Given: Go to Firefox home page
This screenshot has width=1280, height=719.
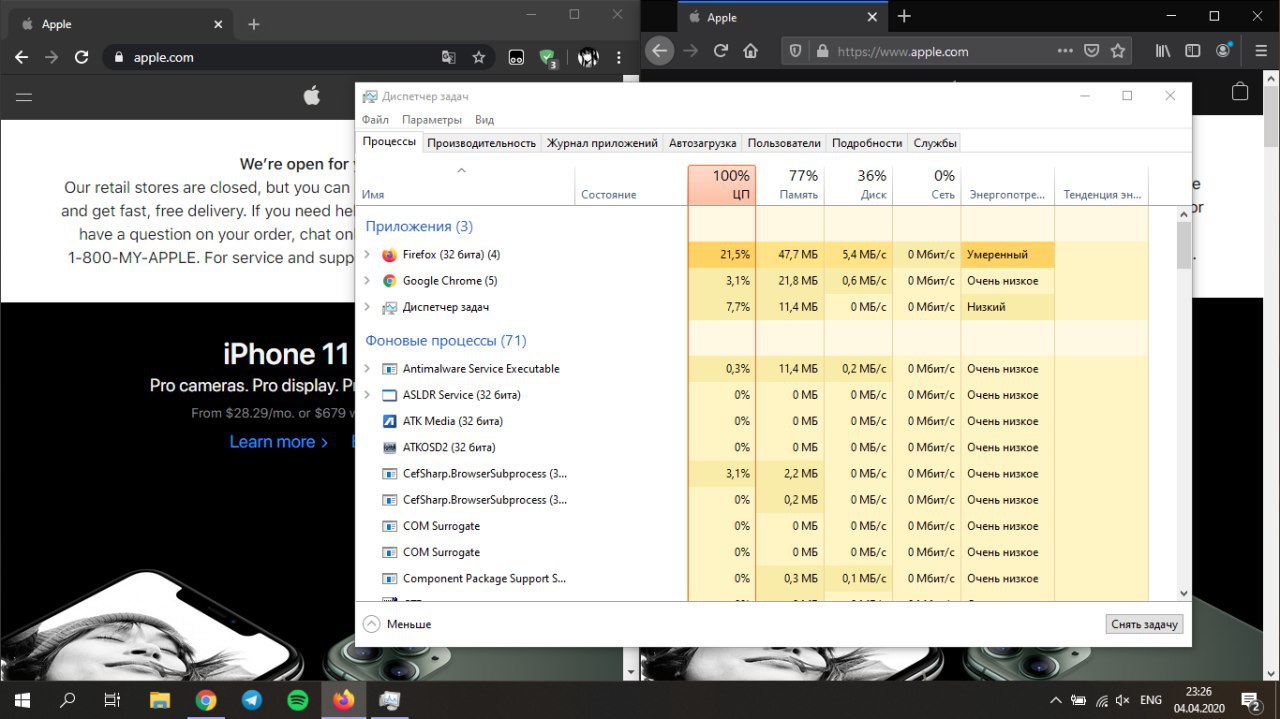Looking at the screenshot, I should [750, 50].
